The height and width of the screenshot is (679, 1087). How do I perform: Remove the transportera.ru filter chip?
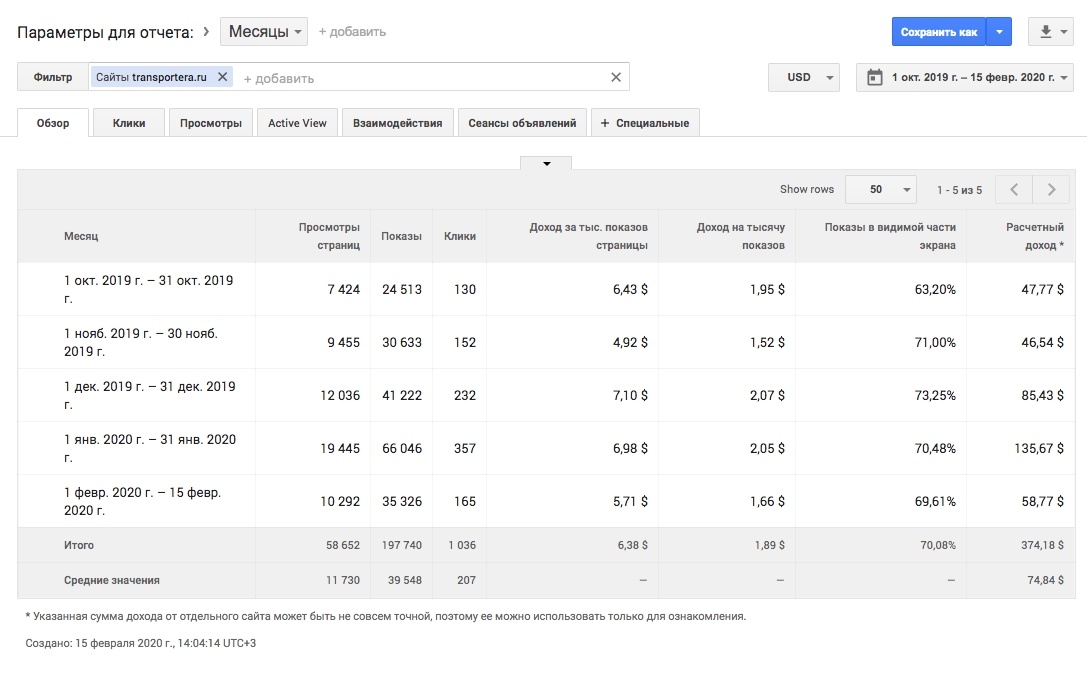pos(223,77)
